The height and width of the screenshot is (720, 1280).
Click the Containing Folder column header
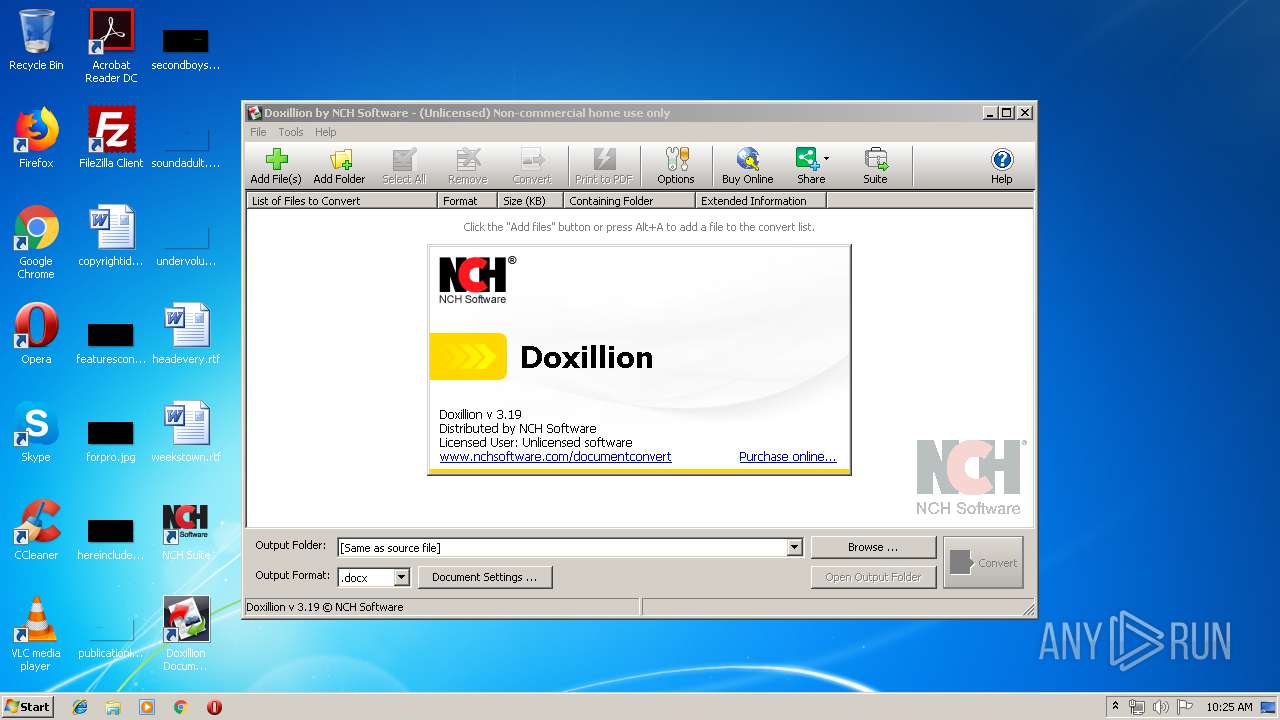coord(630,201)
